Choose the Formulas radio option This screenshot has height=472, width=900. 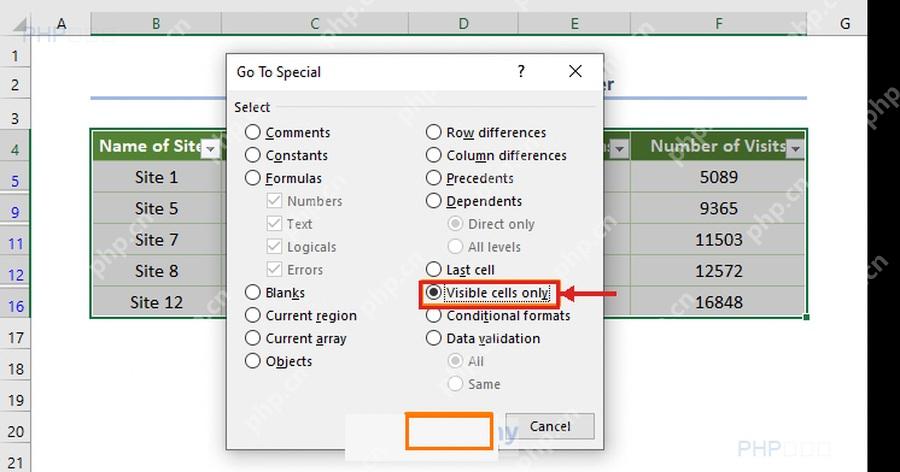click(284, 179)
